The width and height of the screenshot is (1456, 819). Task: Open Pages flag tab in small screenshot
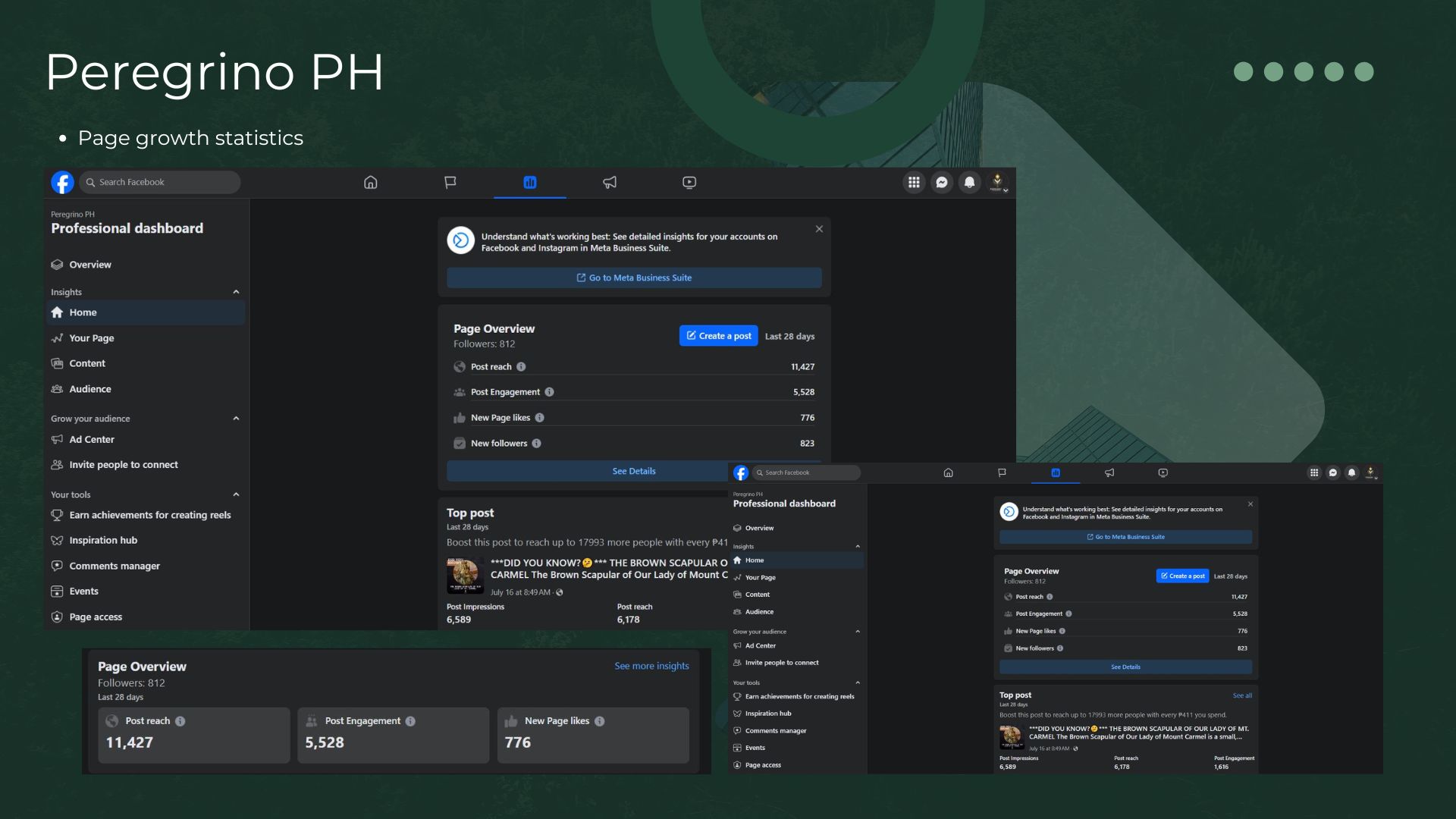[x=1002, y=472]
